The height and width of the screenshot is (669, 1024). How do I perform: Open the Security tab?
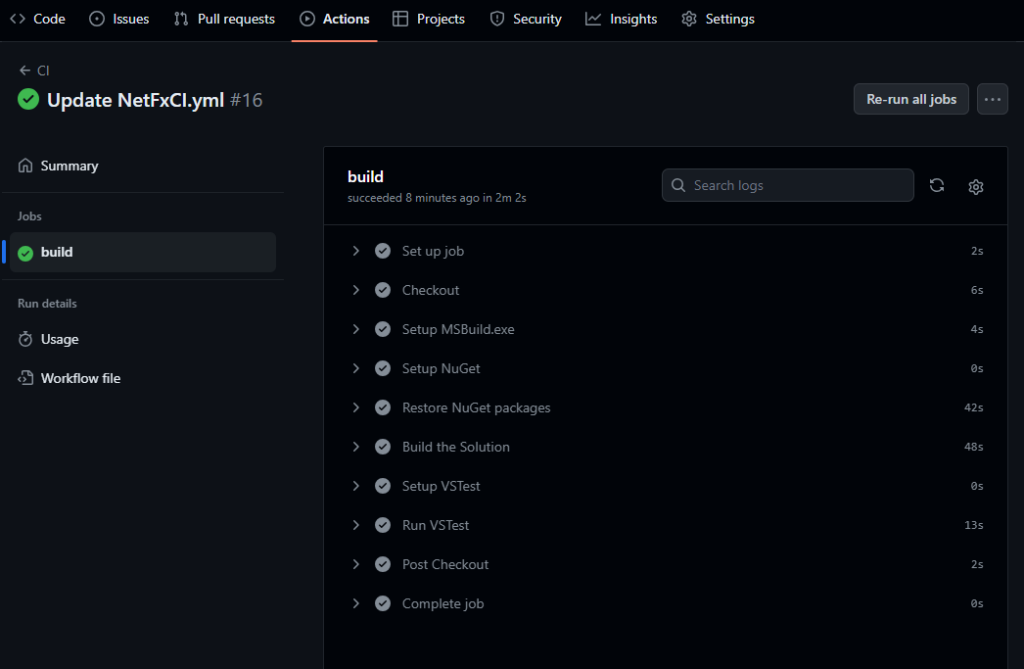(526, 19)
